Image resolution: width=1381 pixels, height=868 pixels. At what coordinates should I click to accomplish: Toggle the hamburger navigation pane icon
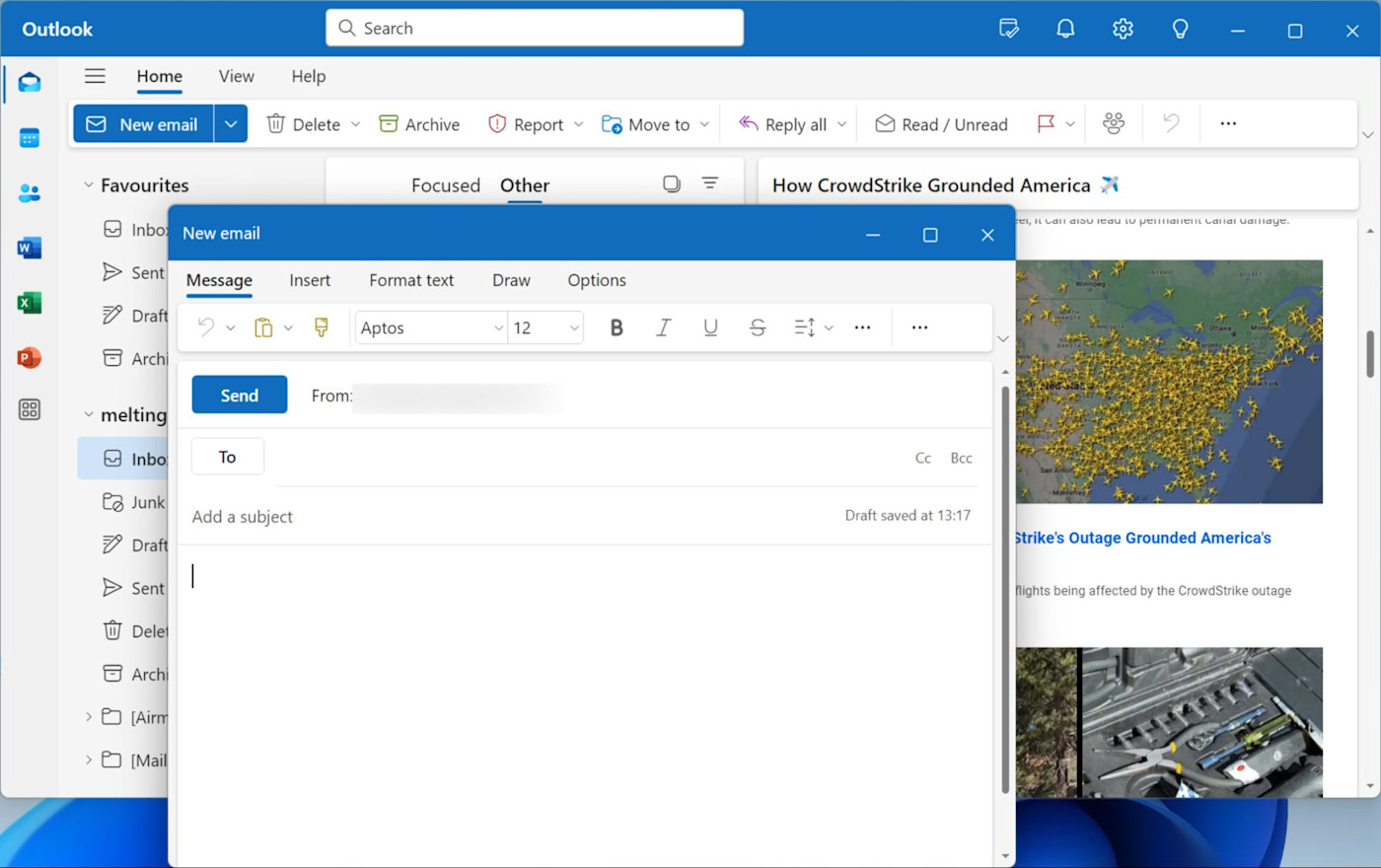coord(95,76)
